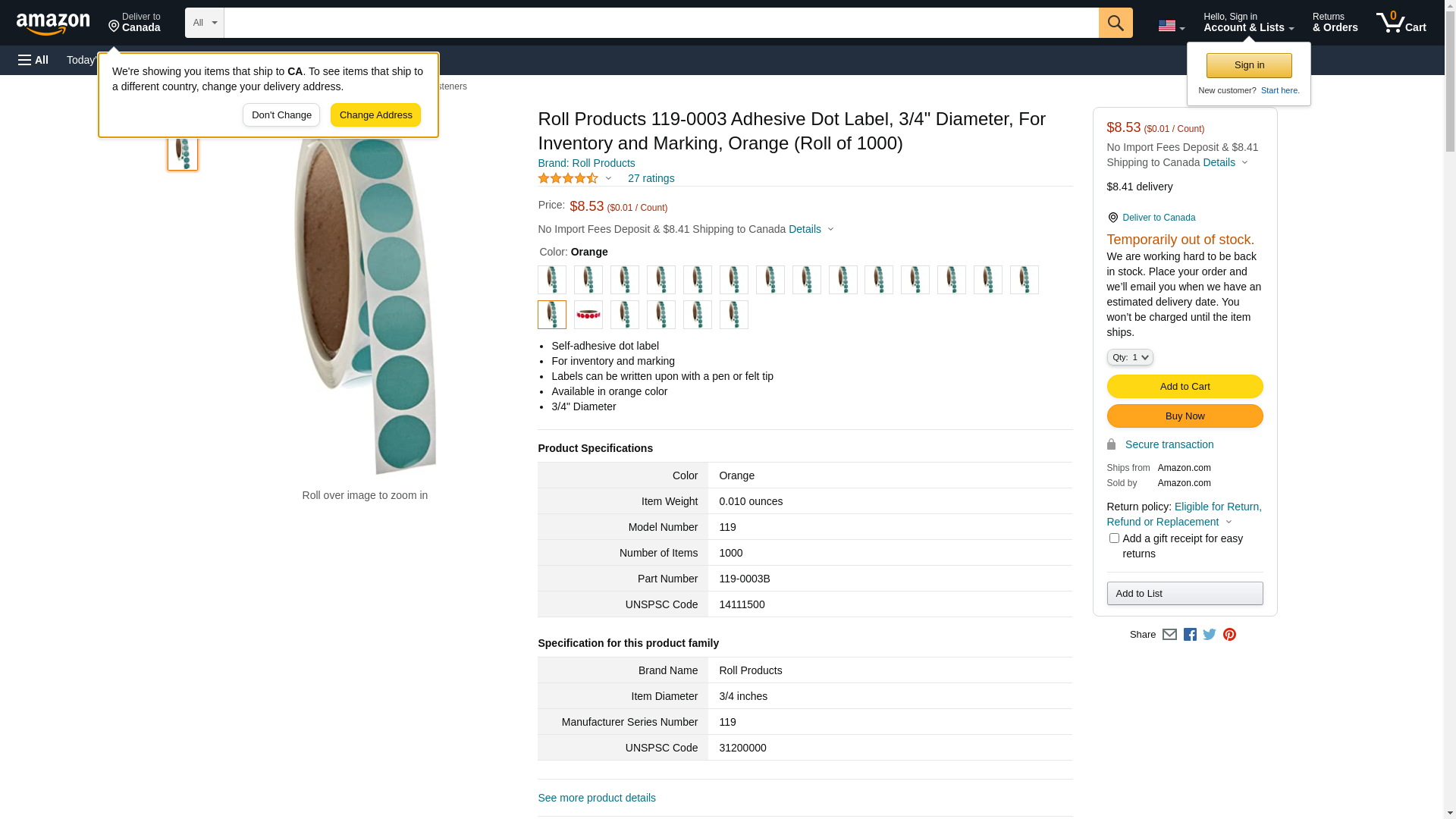The image size is (1456, 819).
Task: Share product on Pinterest icon
Action: click(x=1229, y=634)
